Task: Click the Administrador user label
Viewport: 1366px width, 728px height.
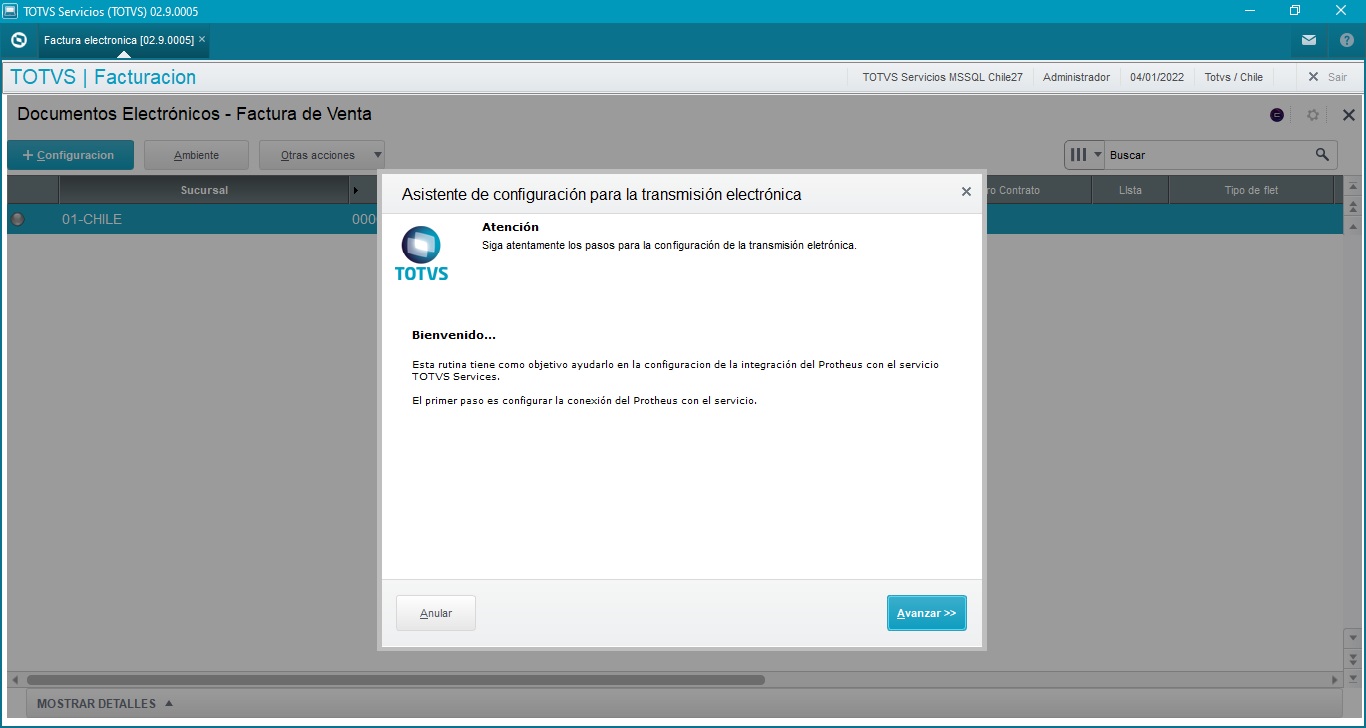Action: (x=1076, y=77)
